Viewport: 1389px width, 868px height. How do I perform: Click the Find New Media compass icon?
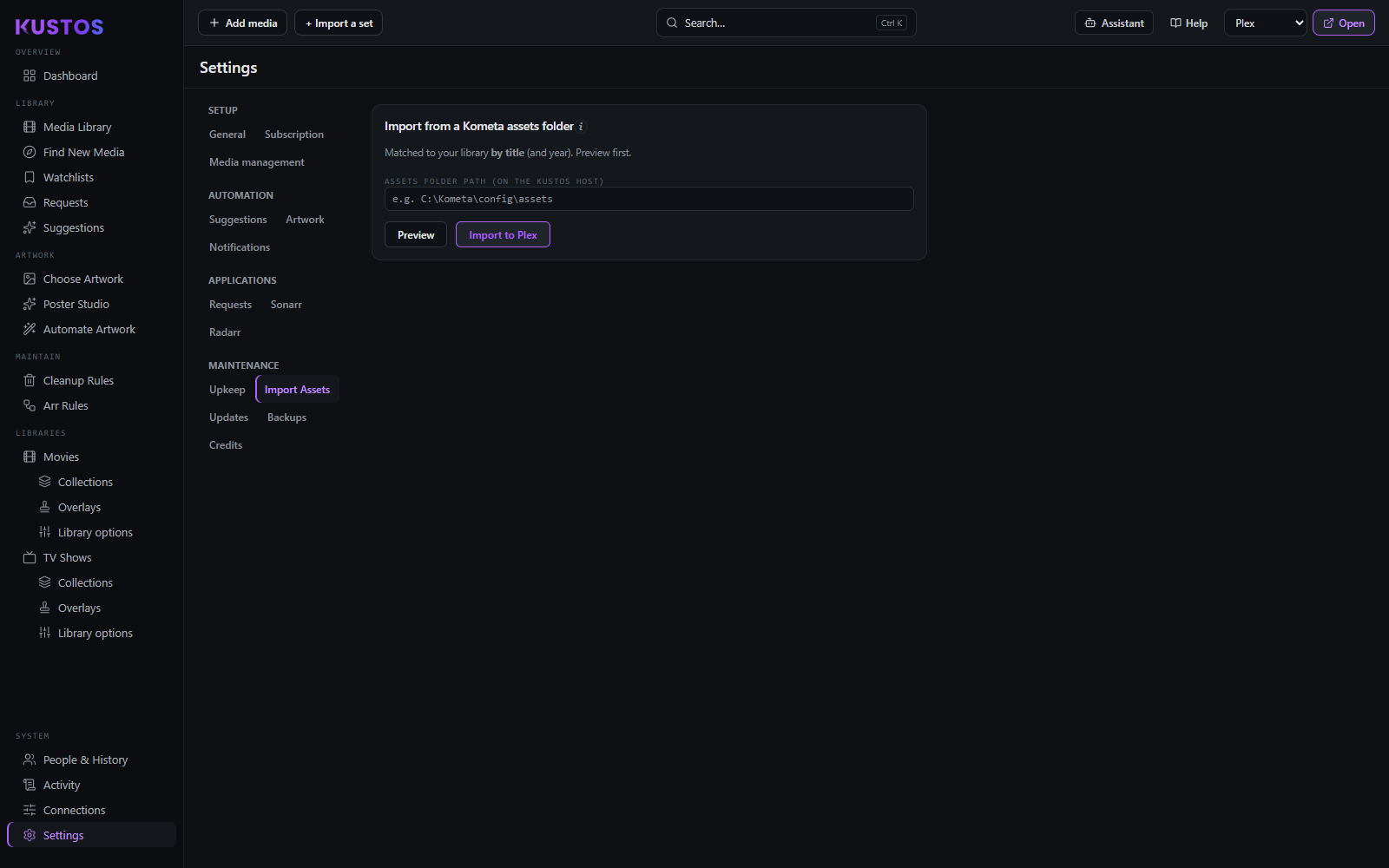pos(30,152)
